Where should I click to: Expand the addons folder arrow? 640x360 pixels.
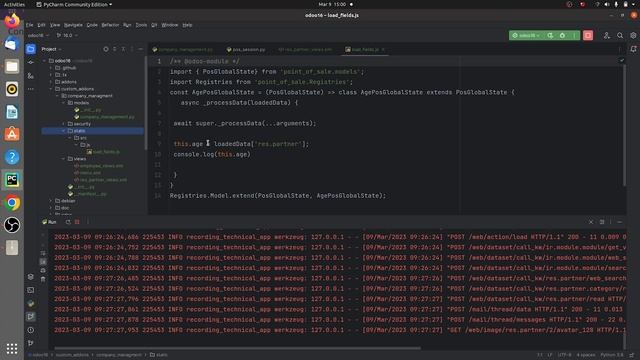tap(51, 82)
